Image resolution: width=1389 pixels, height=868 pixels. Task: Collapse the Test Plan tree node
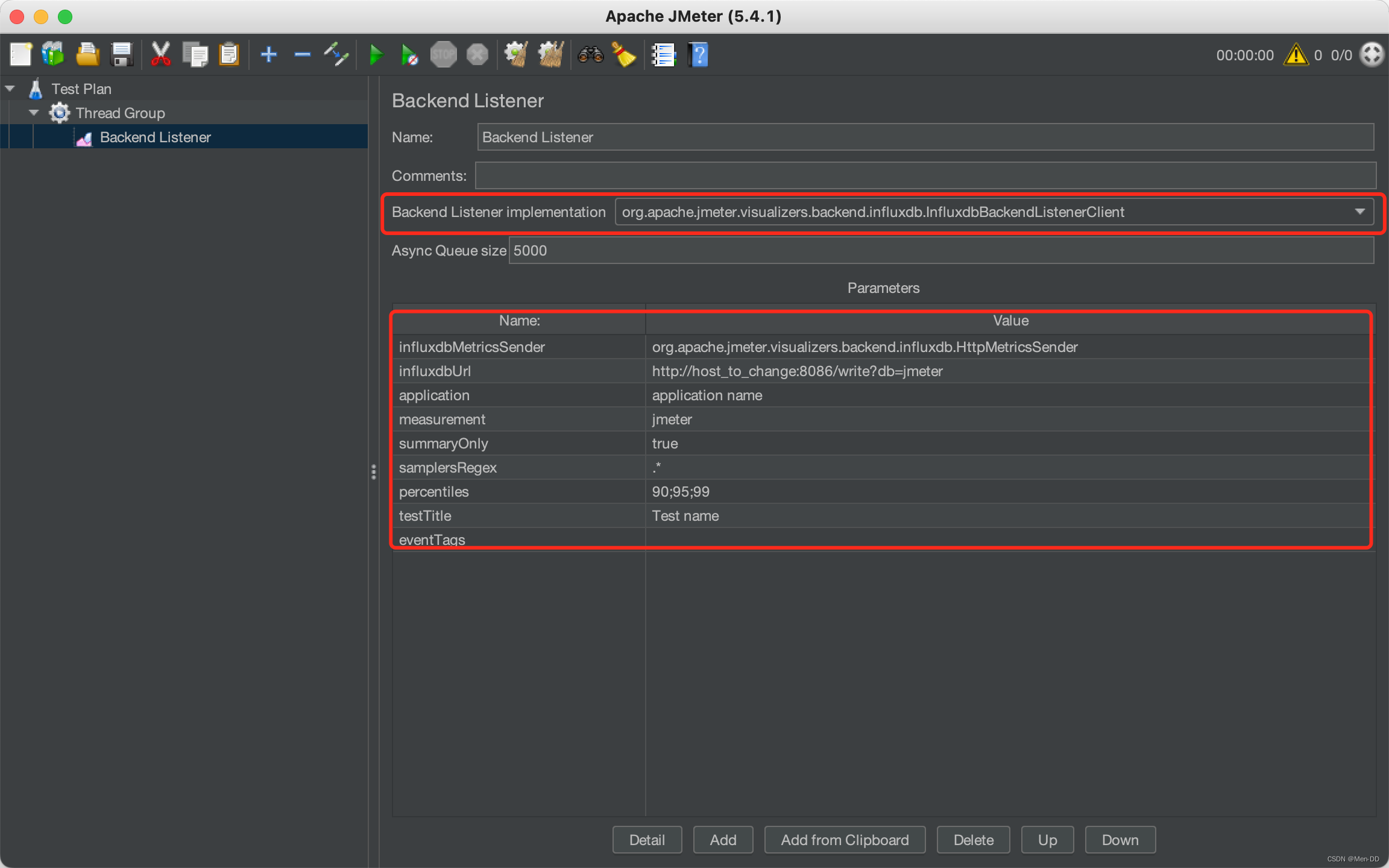[10, 89]
